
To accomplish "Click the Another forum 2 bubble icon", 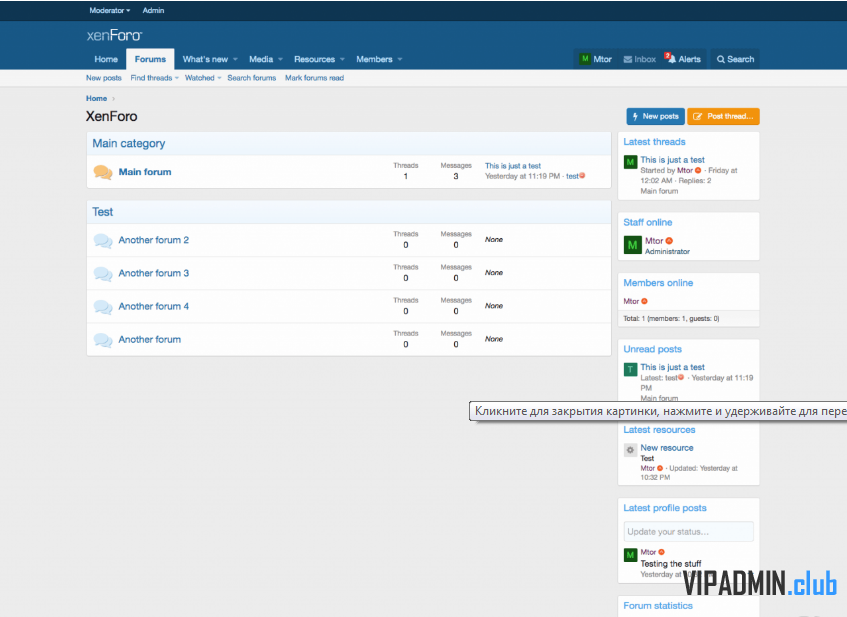I will point(103,240).
